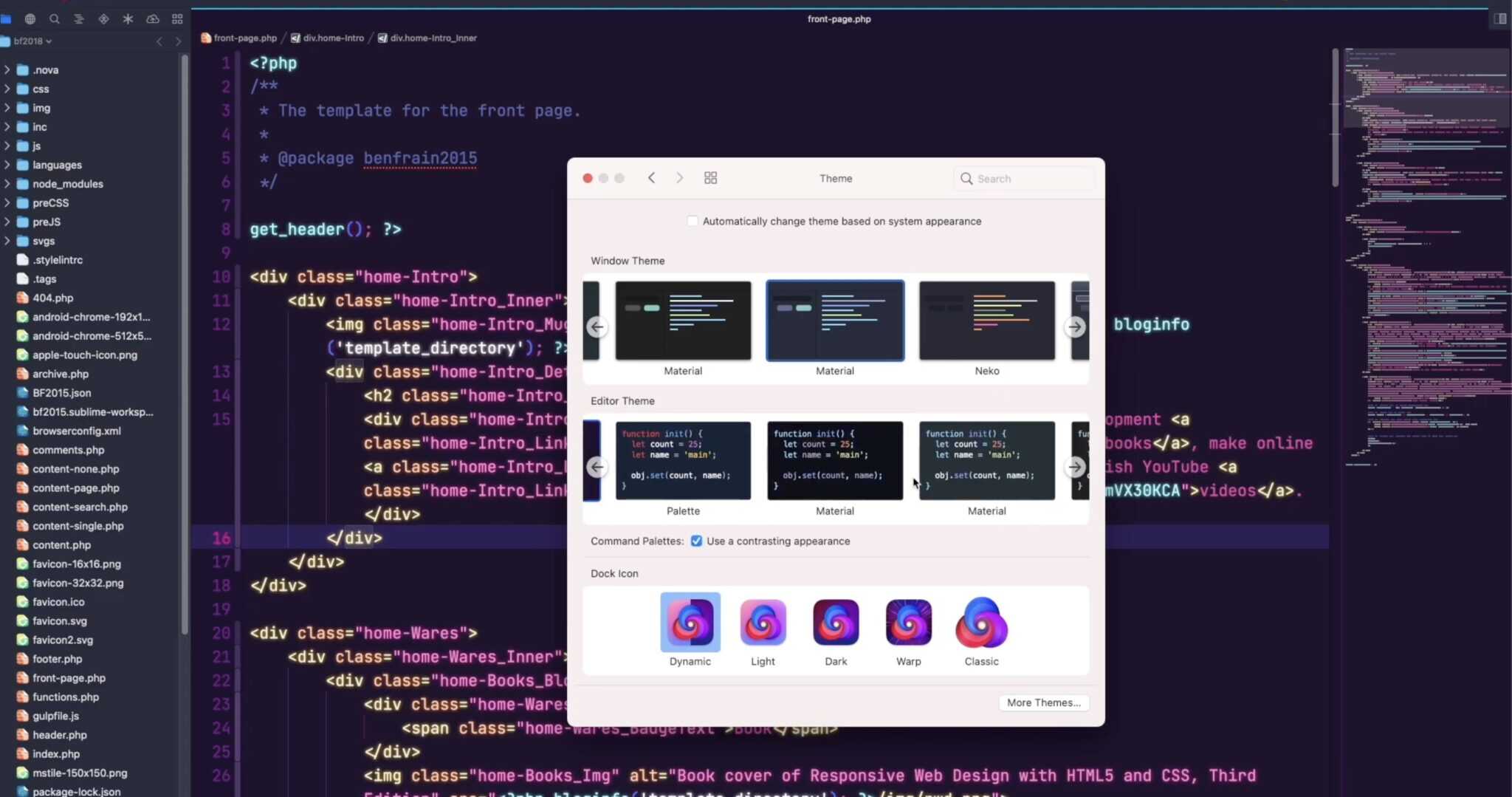Expand the languages folder
1512x797 pixels.
(x=57, y=165)
